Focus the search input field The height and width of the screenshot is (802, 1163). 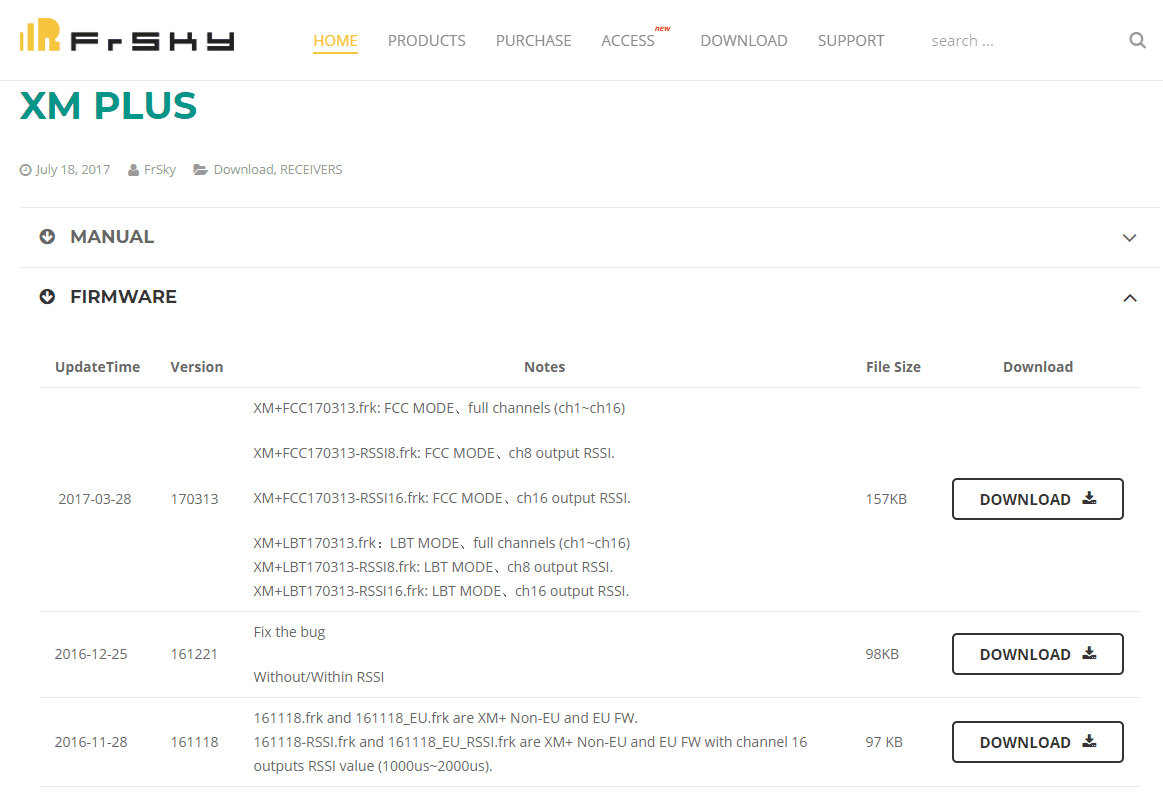[1024, 41]
